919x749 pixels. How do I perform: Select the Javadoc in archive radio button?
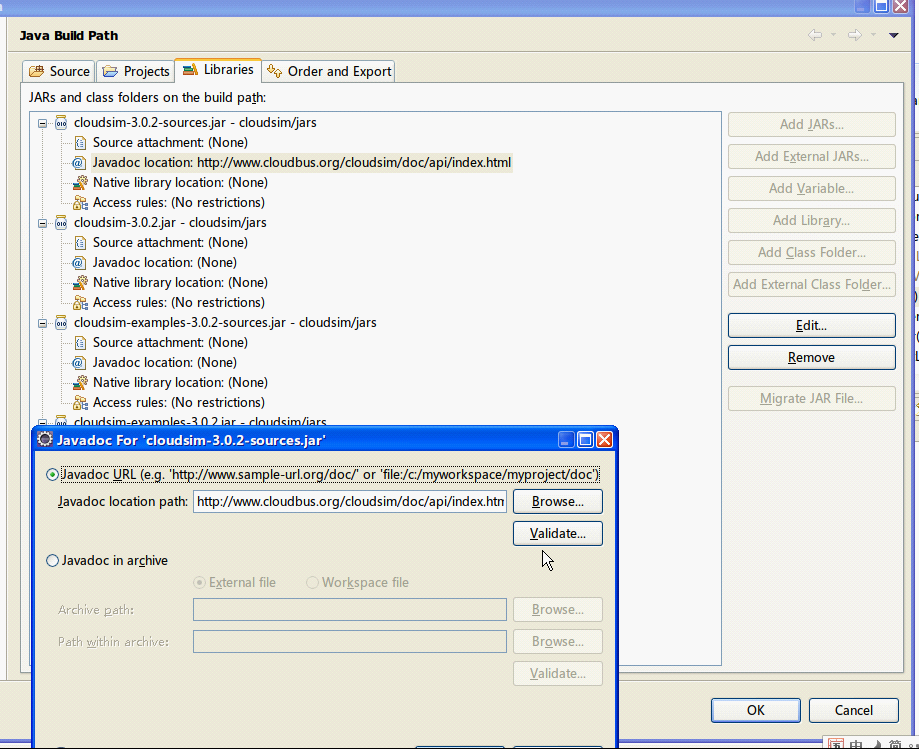(52, 561)
